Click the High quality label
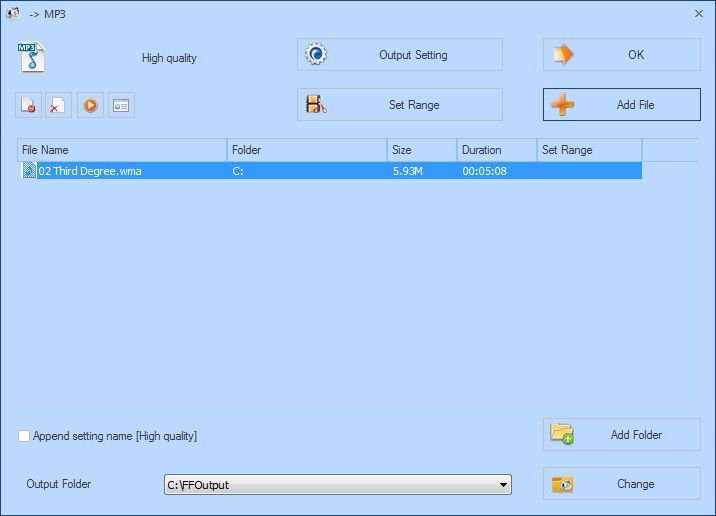716x516 pixels. [x=169, y=58]
